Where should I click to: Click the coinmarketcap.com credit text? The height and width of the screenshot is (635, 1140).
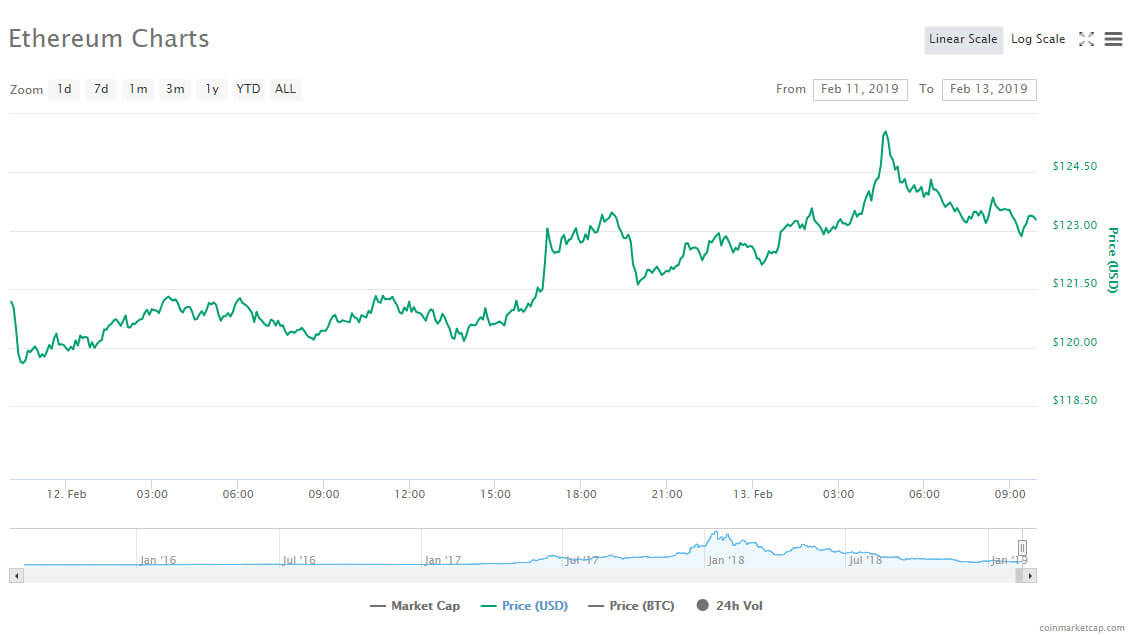tap(1081, 628)
